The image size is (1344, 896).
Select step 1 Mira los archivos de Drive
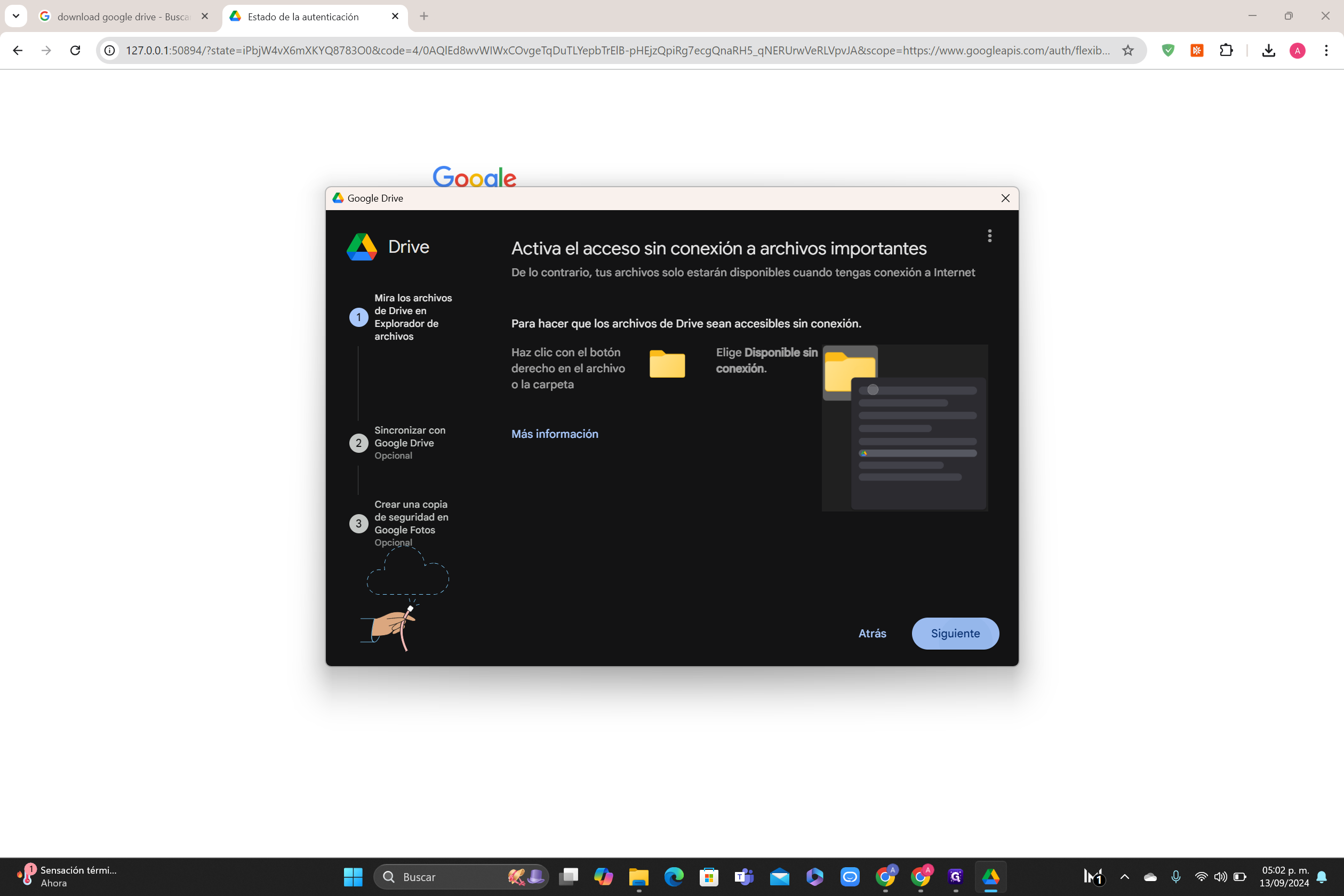pyautogui.click(x=401, y=317)
